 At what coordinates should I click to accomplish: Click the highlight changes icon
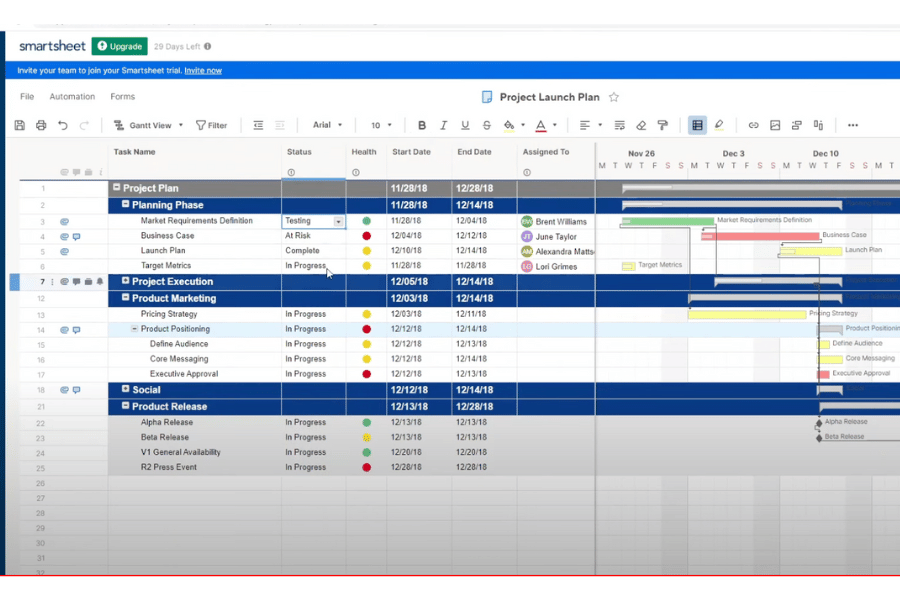tap(719, 125)
